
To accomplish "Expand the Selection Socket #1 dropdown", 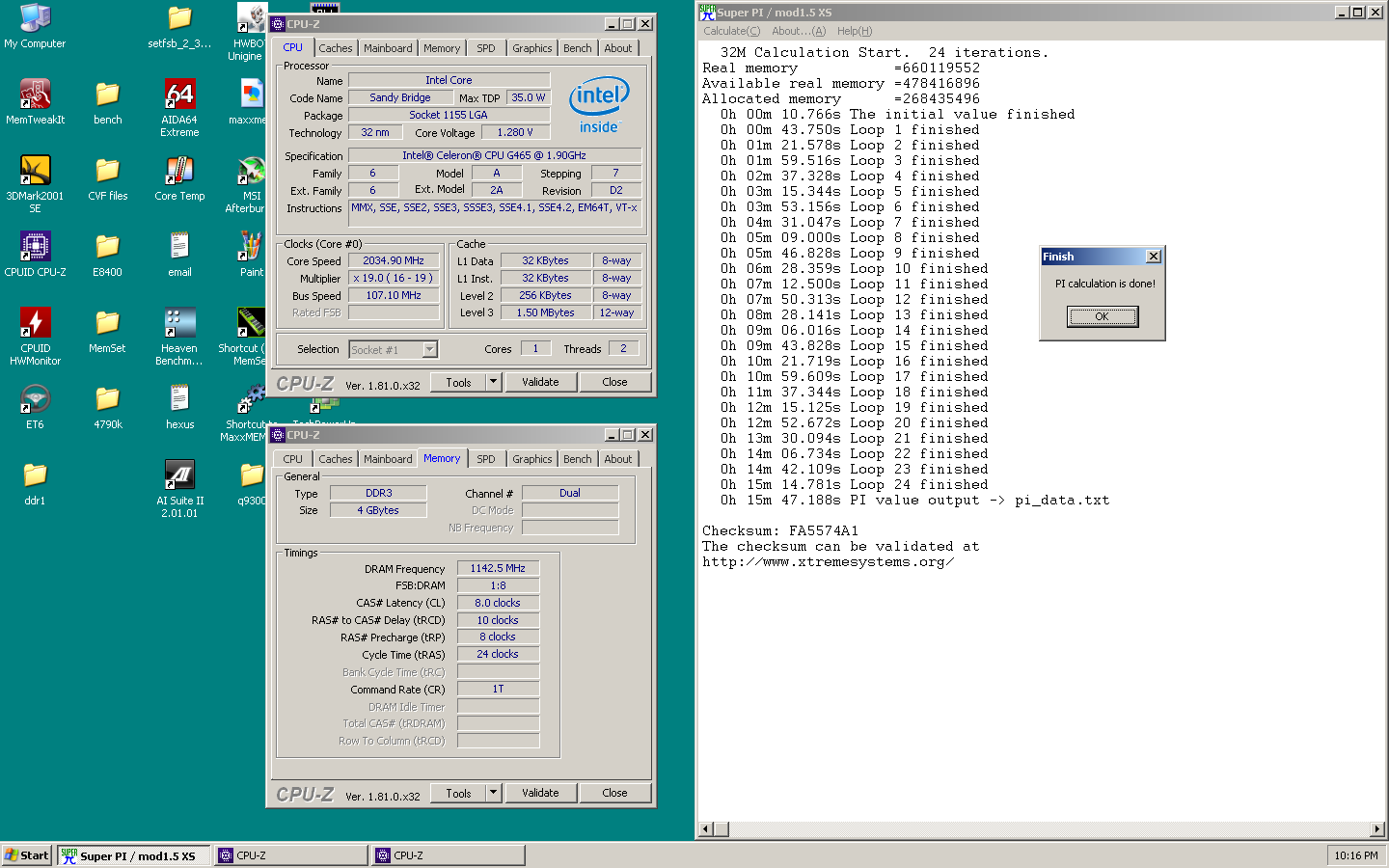I will coord(430,349).
